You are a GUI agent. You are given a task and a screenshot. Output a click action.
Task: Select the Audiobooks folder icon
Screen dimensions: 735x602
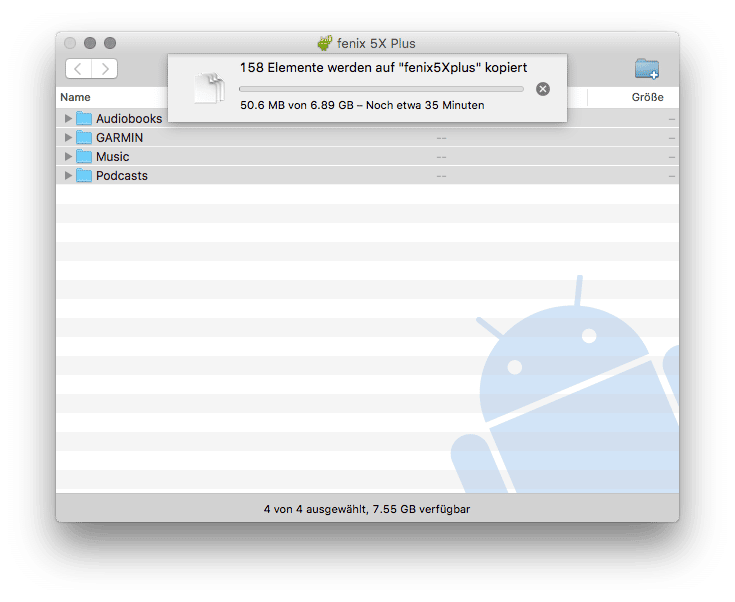tap(84, 118)
